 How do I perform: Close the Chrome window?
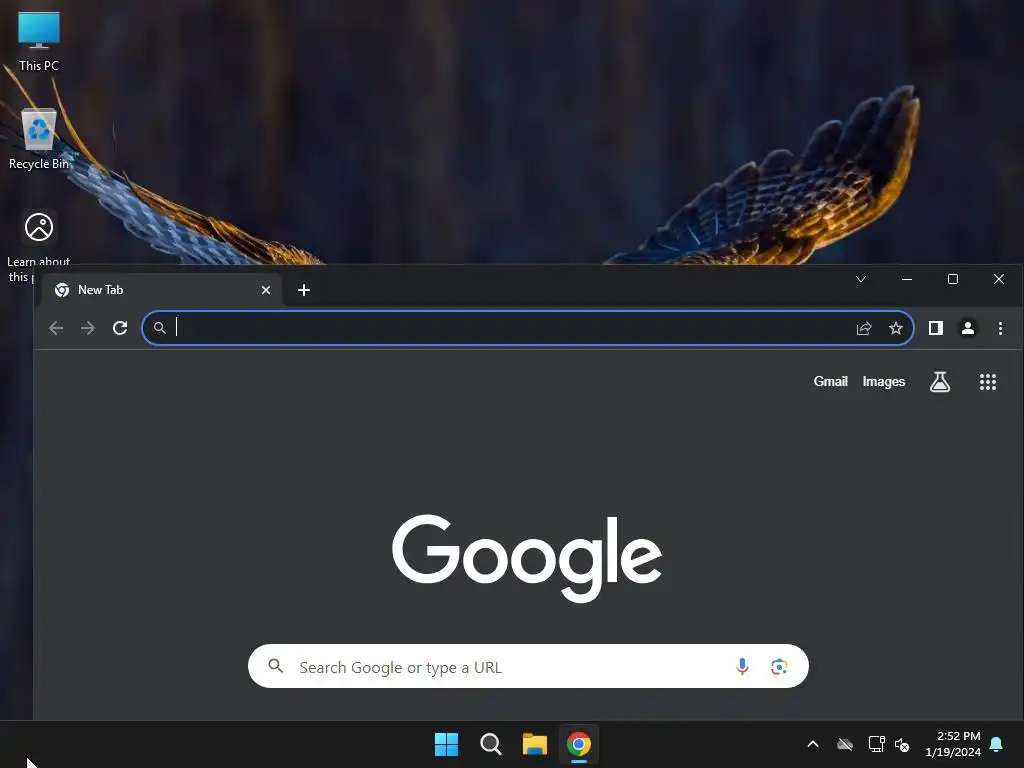(x=999, y=280)
